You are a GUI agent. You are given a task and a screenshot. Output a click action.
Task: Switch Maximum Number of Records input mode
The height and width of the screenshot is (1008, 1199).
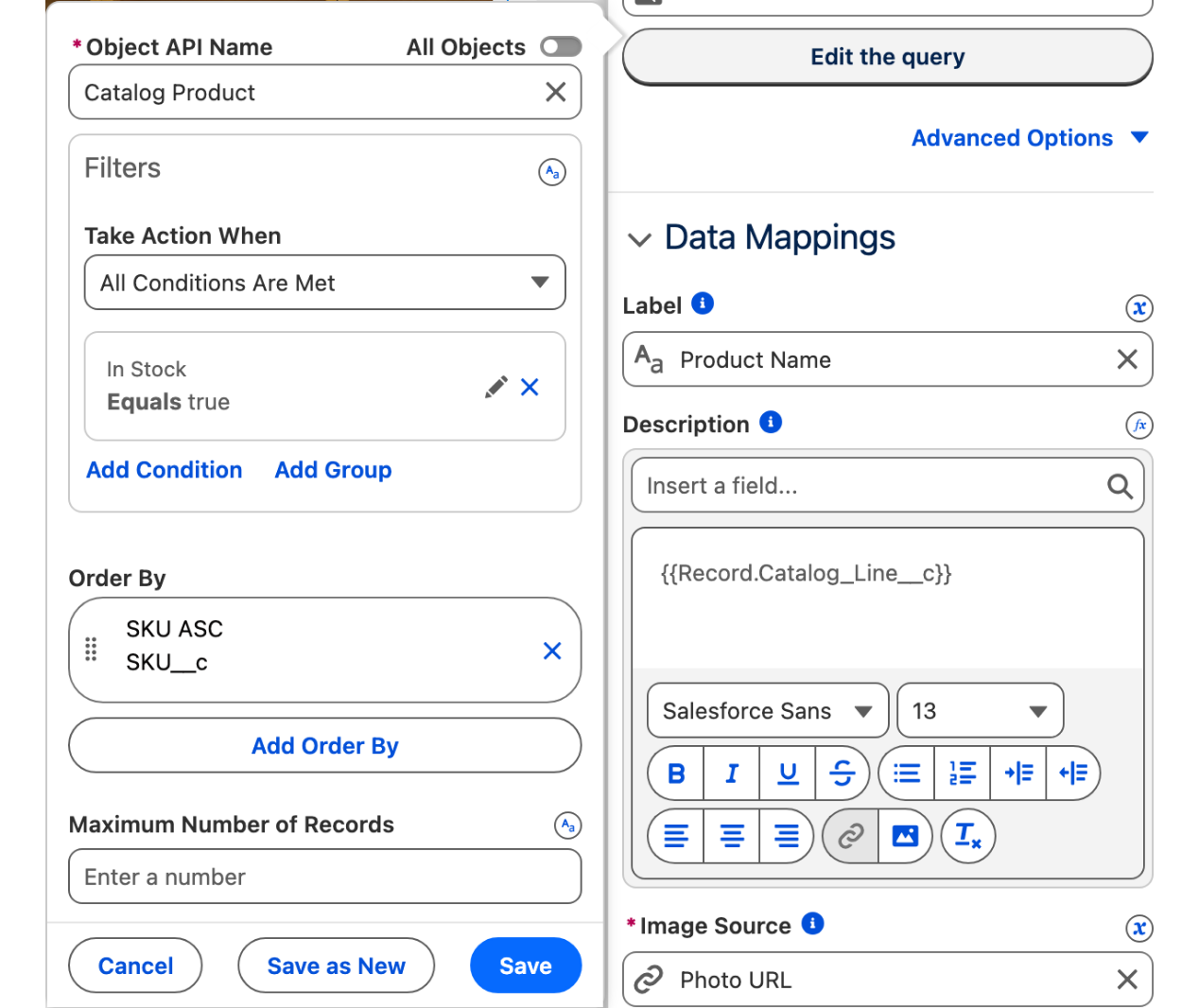[567, 826]
